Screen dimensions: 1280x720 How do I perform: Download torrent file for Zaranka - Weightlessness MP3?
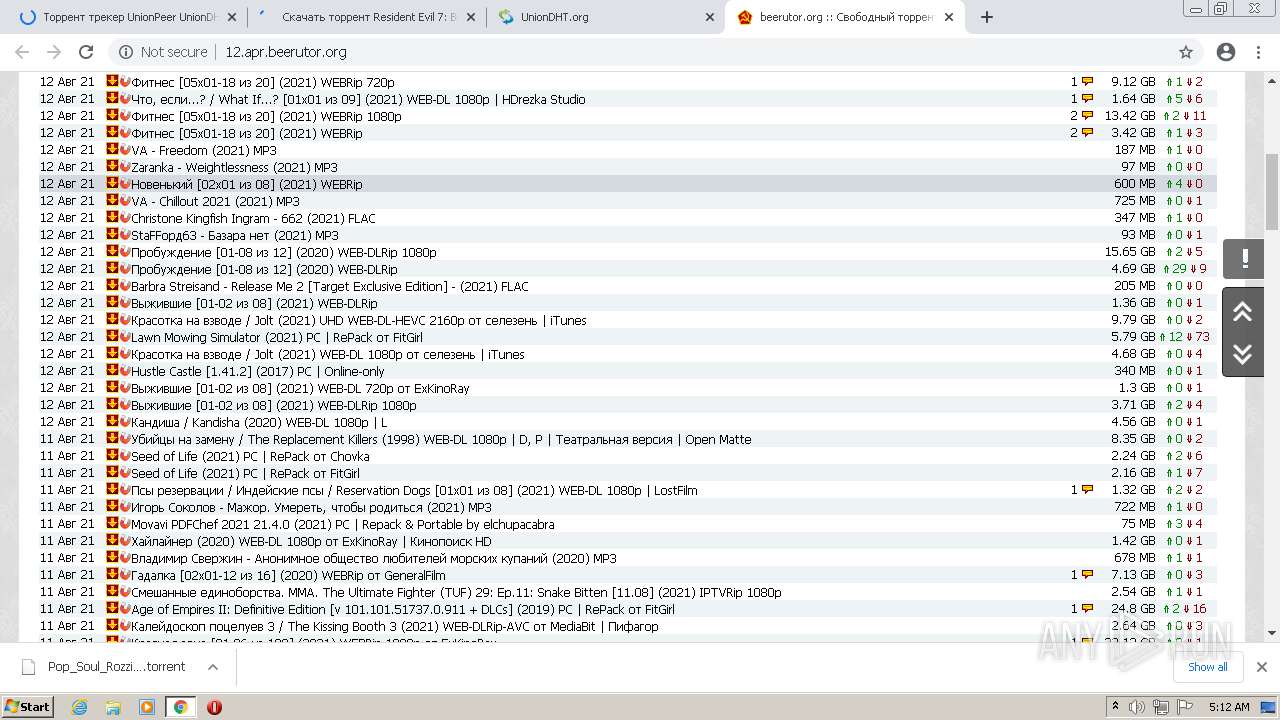pos(112,167)
